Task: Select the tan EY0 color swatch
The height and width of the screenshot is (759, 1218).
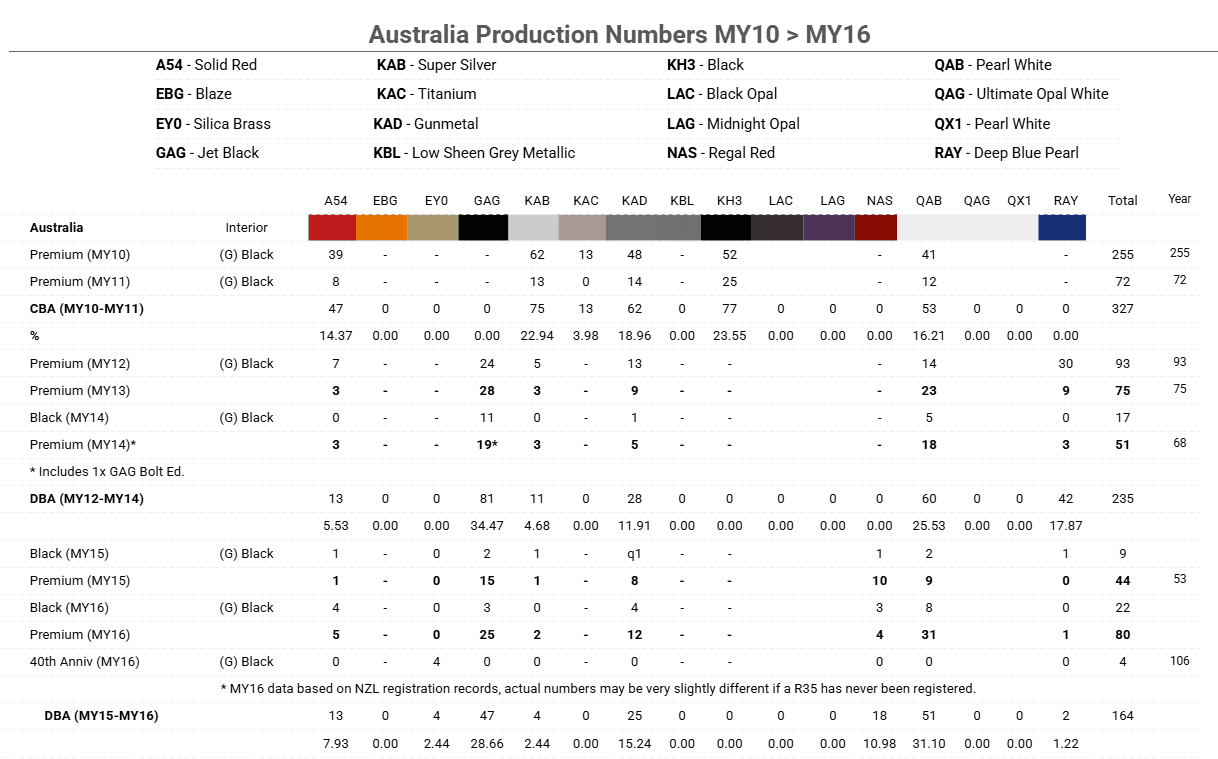Action: pyautogui.click(x=433, y=228)
